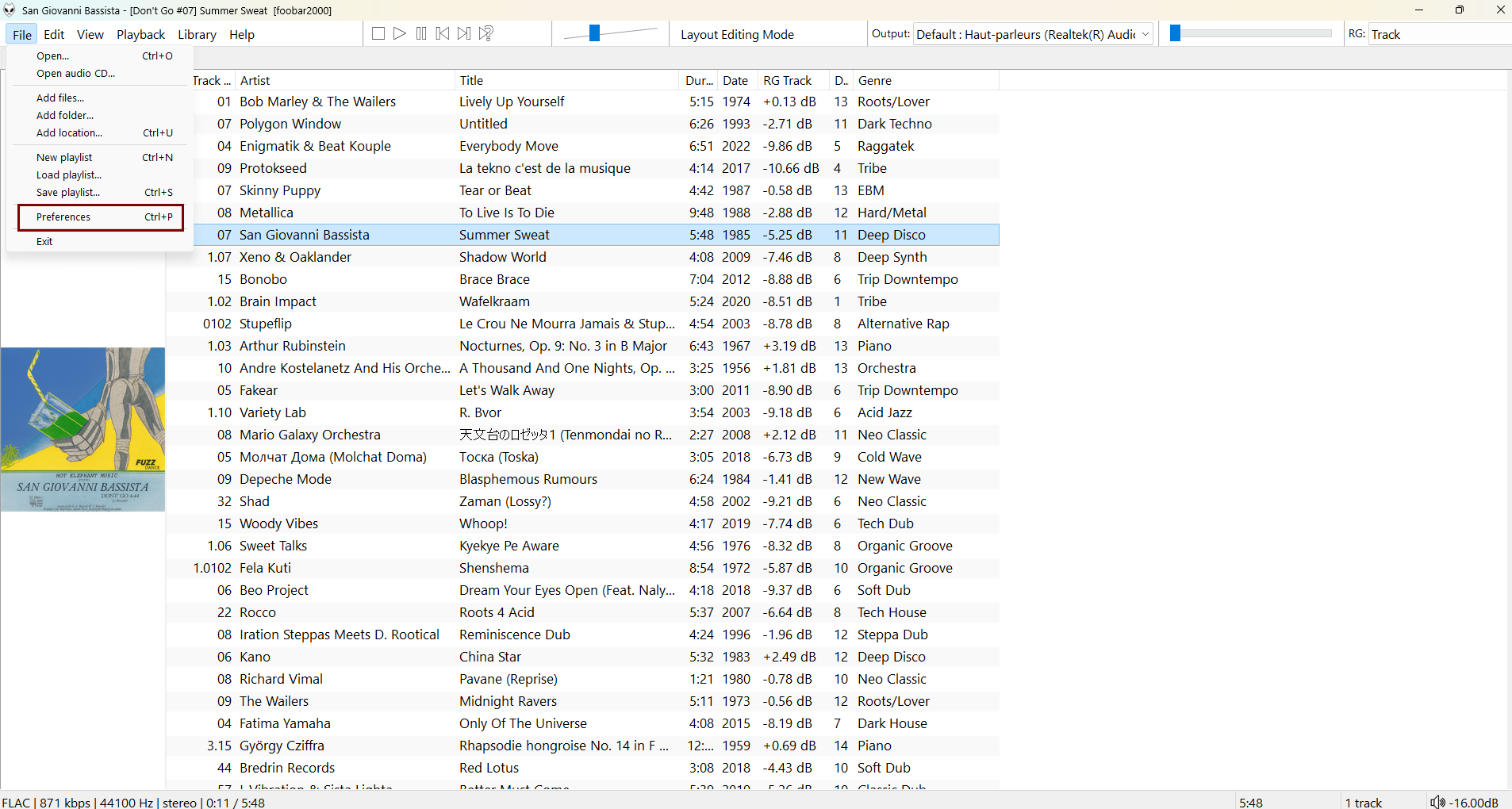Click the FLAC 871 kbps status text
Image resolution: width=1512 pixels, height=809 pixels.
(x=133, y=803)
